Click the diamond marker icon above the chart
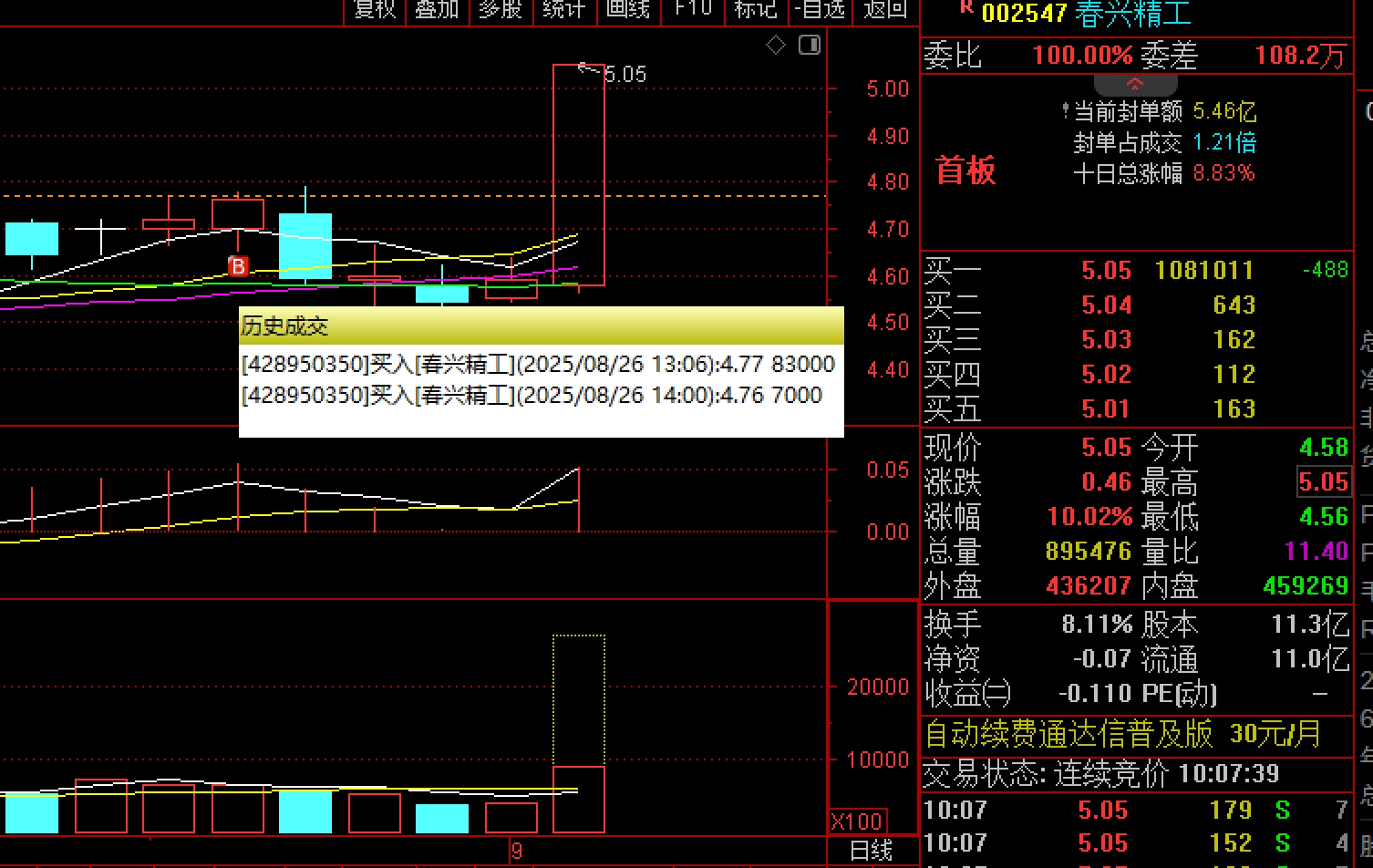The image size is (1373, 868). coord(776,45)
